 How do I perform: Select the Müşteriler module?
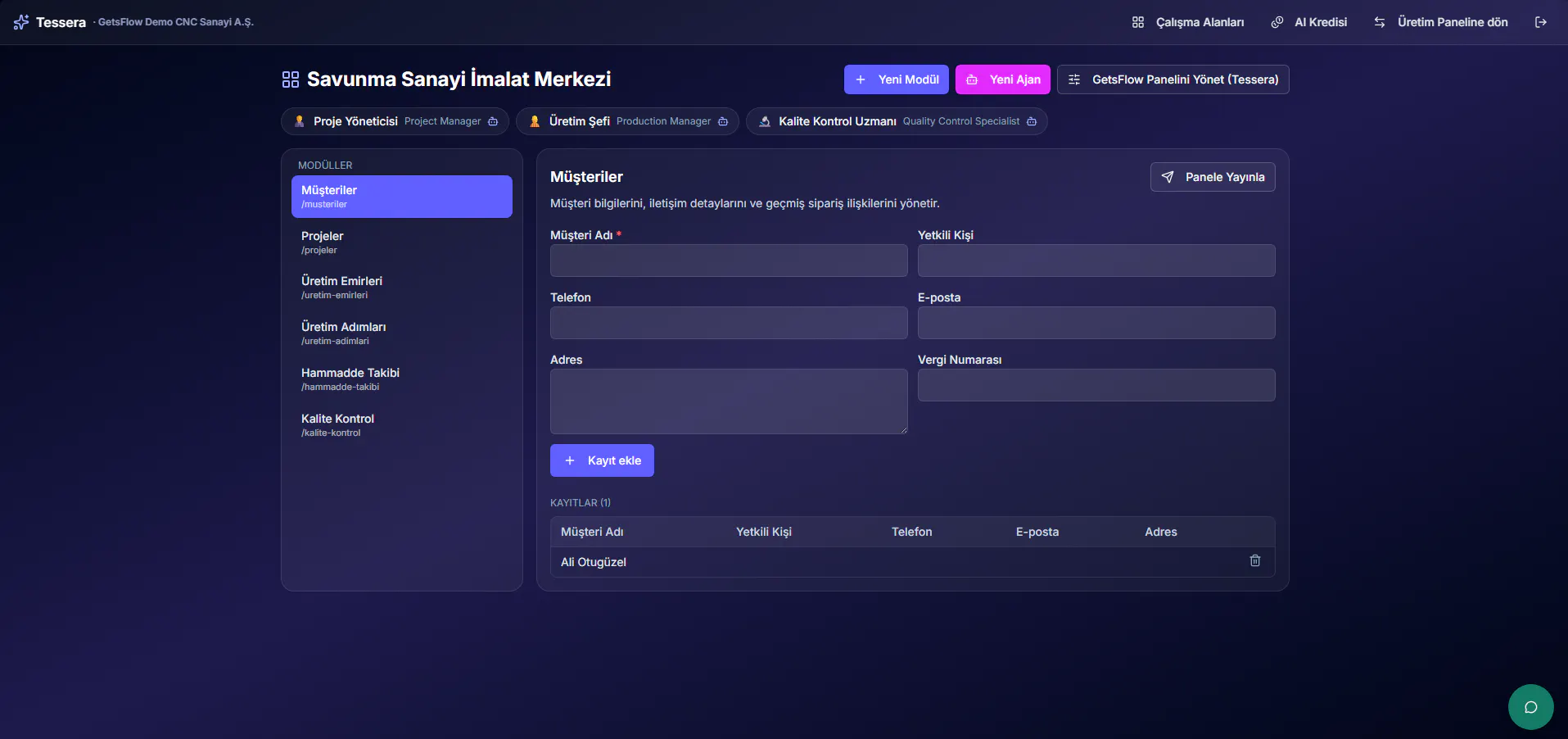pos(402,197)
